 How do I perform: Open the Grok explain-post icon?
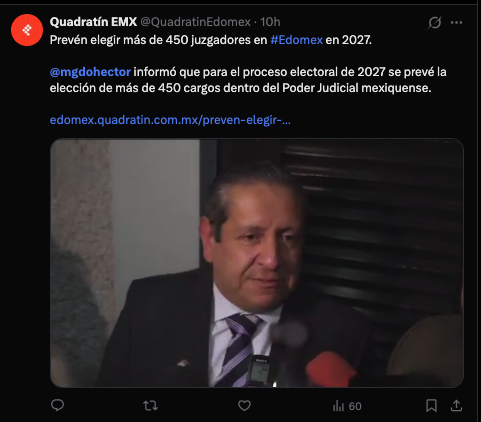click(435, 22)
